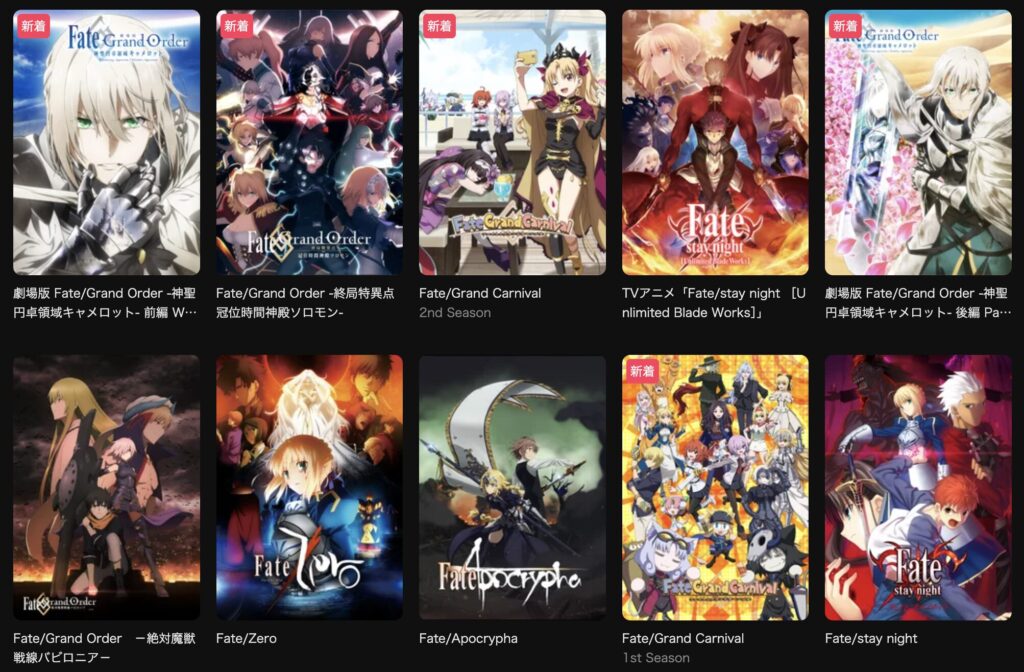
Task: Open the Fate/Apocrypha poster thumbnail
Action: [512, 487]
